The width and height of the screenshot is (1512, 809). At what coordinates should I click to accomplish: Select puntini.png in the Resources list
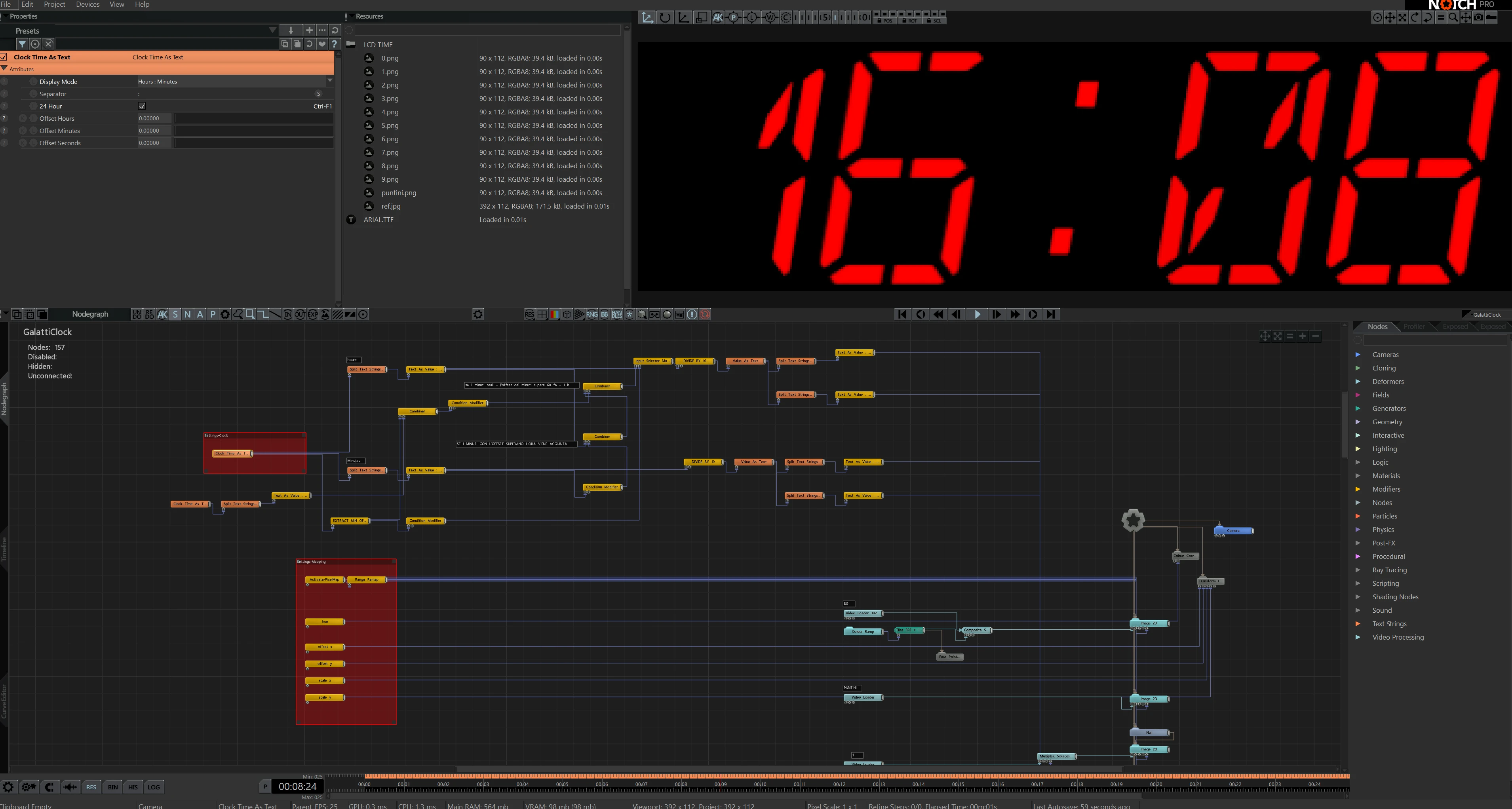point(399,193)
